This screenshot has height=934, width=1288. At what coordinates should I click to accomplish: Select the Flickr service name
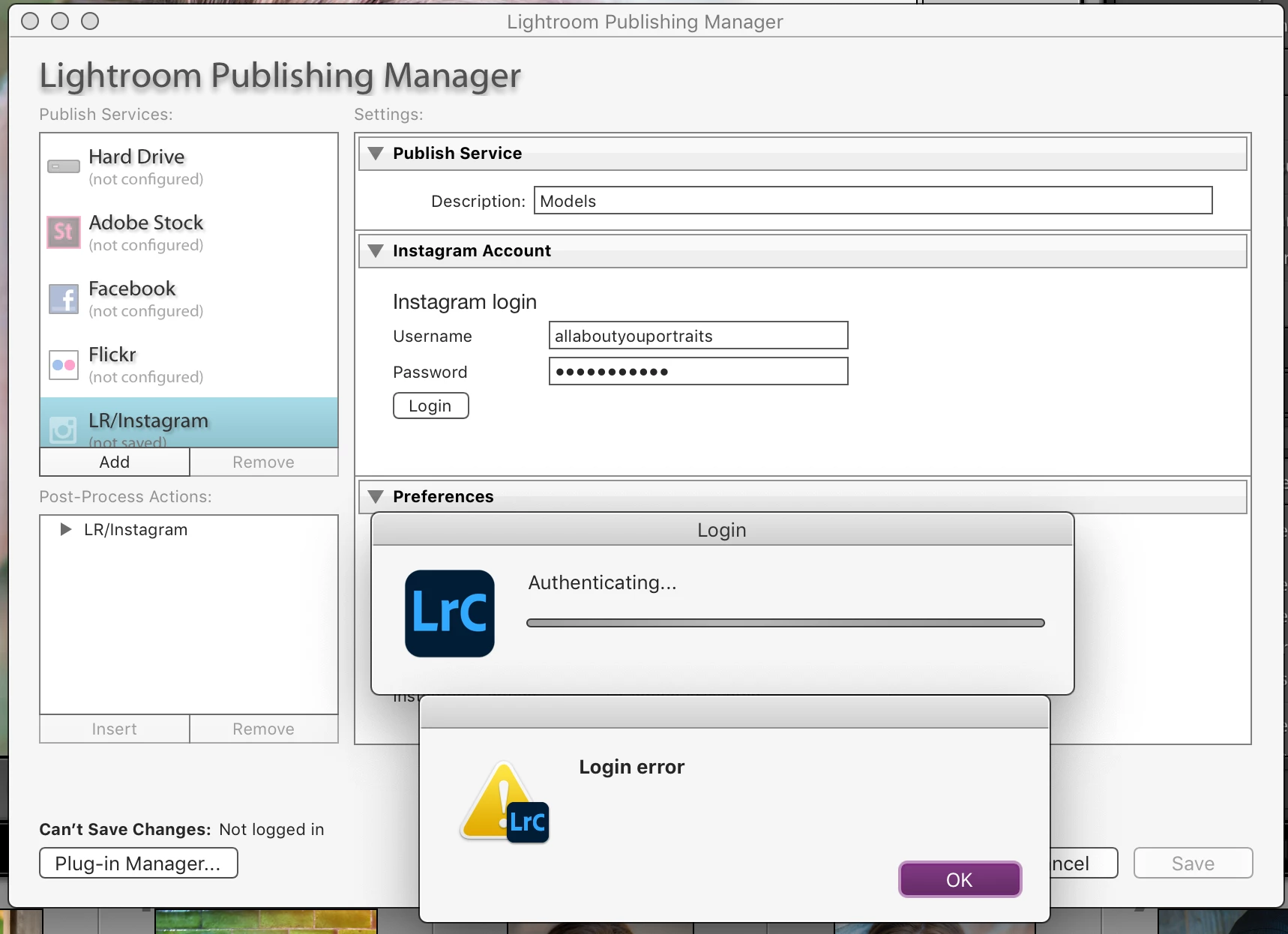pyautogui.click(x=112, y=355)
